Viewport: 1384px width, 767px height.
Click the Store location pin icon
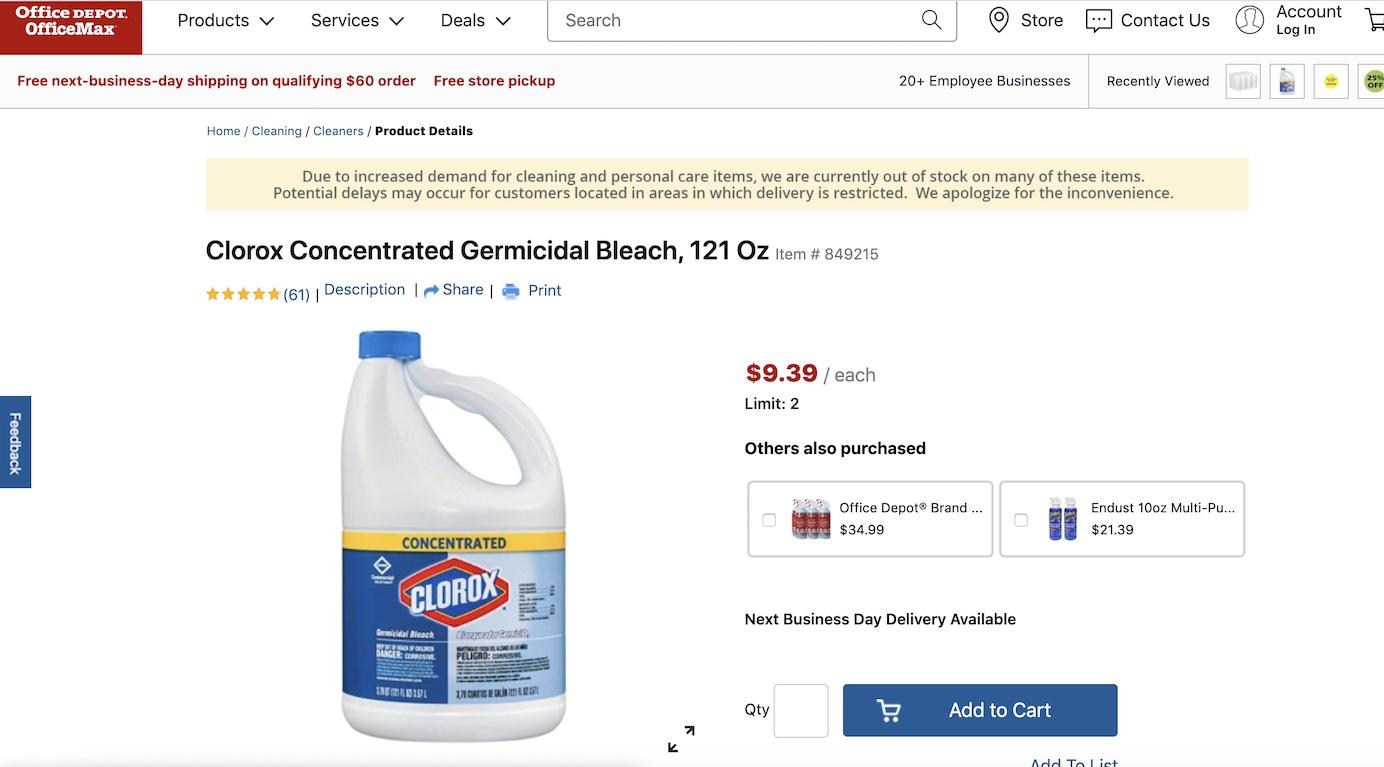click(998, 20)
